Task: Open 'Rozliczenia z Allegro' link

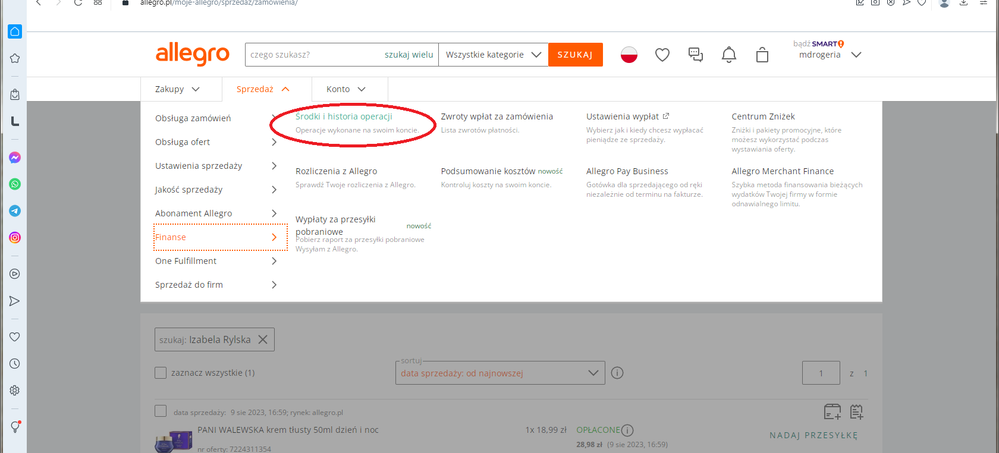Action: pos(336,171)
